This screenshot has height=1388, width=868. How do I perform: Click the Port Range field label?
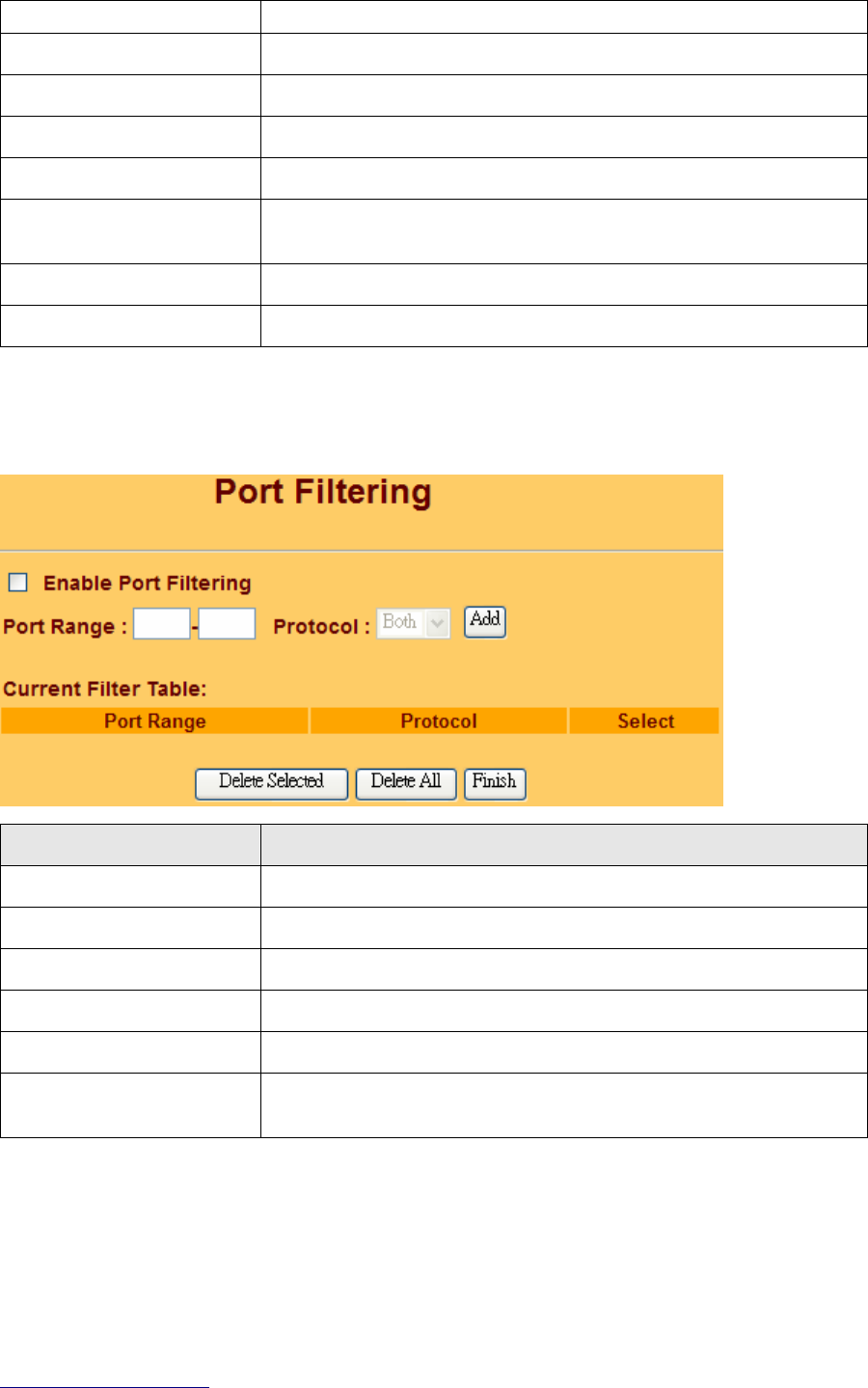[65, 627]
